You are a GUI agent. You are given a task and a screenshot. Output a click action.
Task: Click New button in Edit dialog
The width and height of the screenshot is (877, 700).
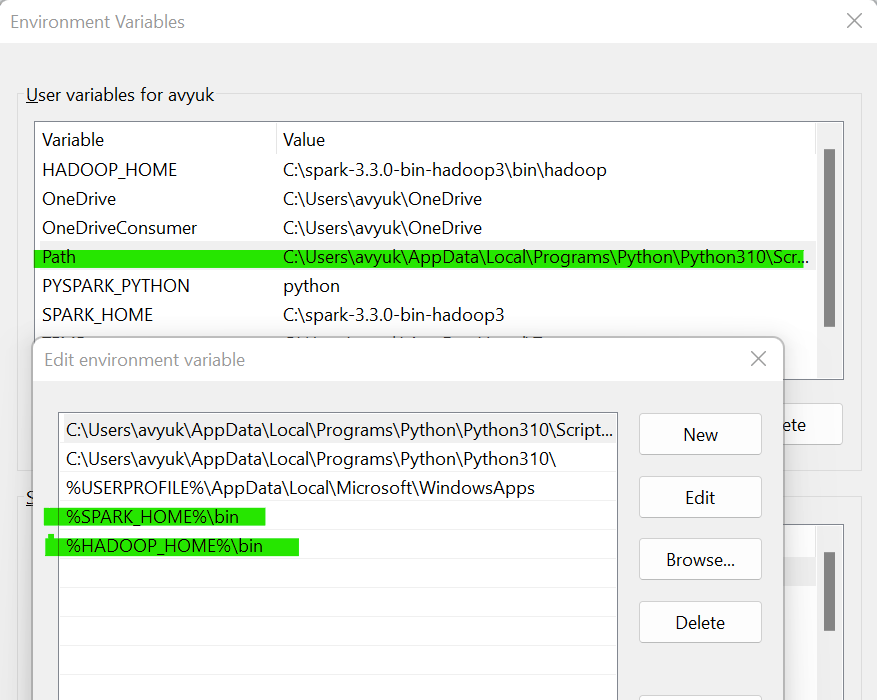tap(700, 434)
